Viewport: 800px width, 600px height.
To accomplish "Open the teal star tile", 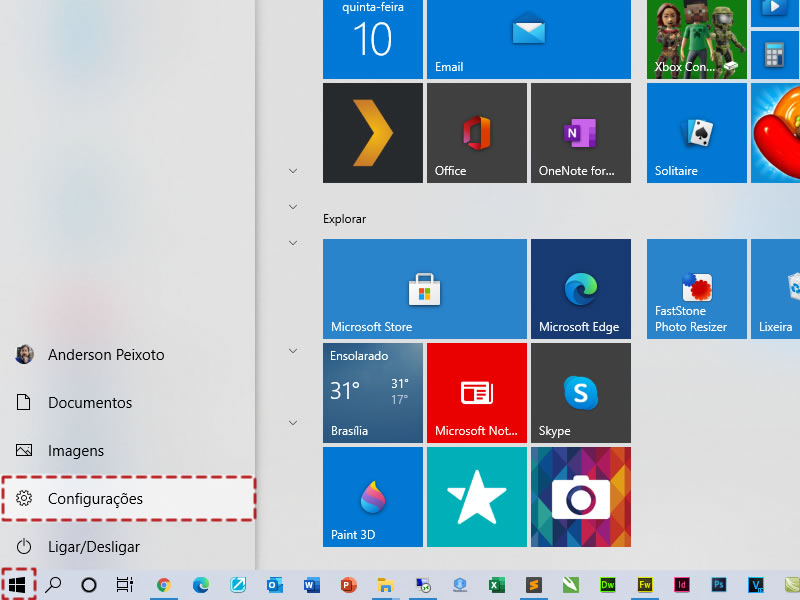I will click(x=477, y=497).
